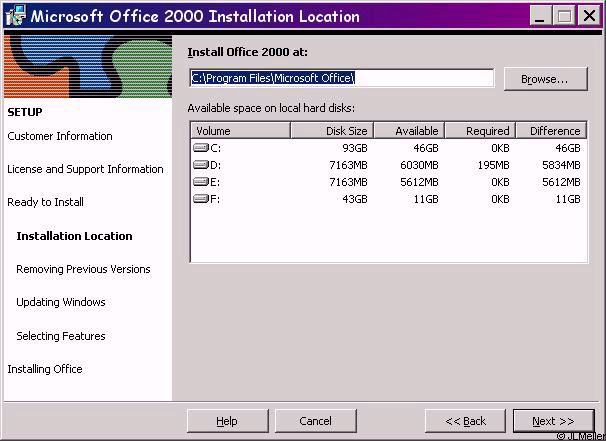Sort by the Disk Size column header
Image resolution: width=606 pixels, height=441 pixels.
[332, 131]
